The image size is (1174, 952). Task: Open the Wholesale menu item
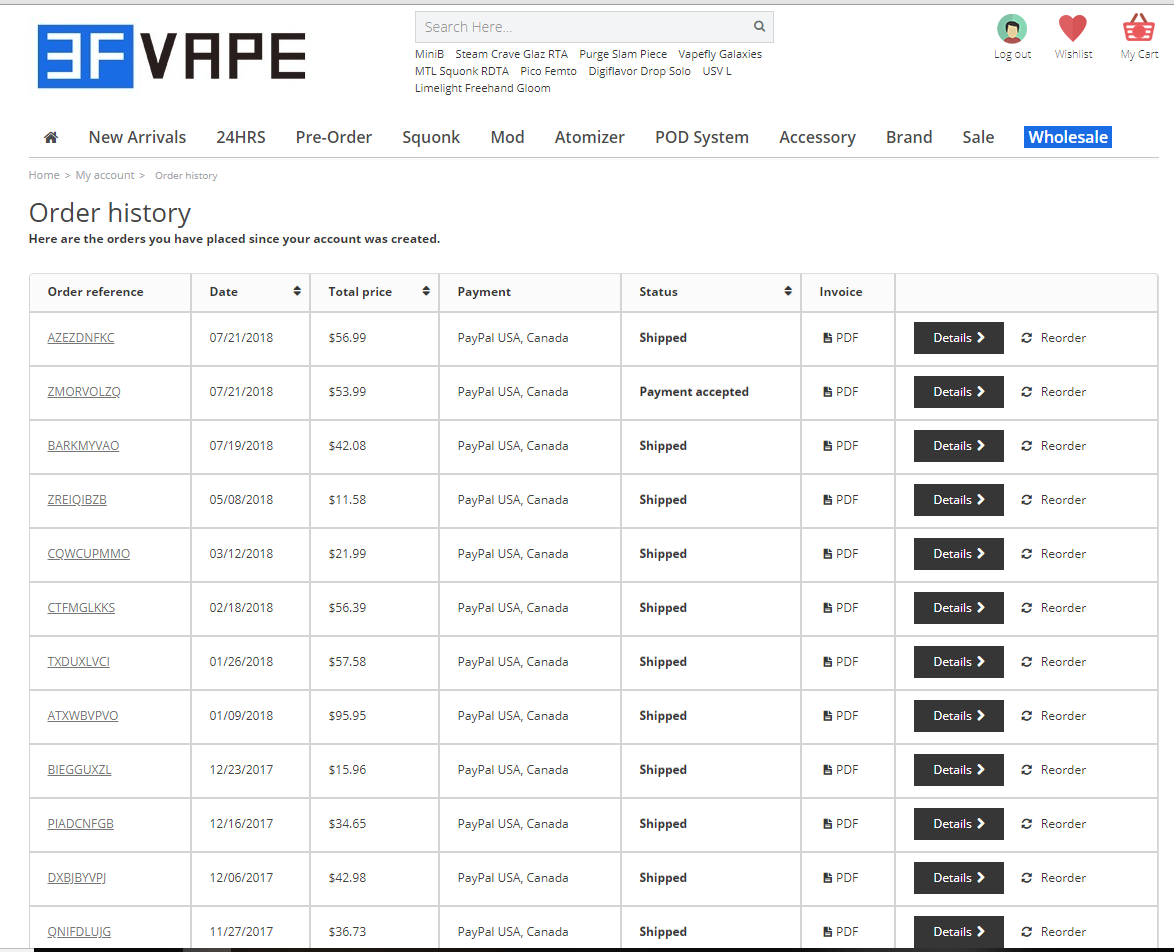[1067, 138]
